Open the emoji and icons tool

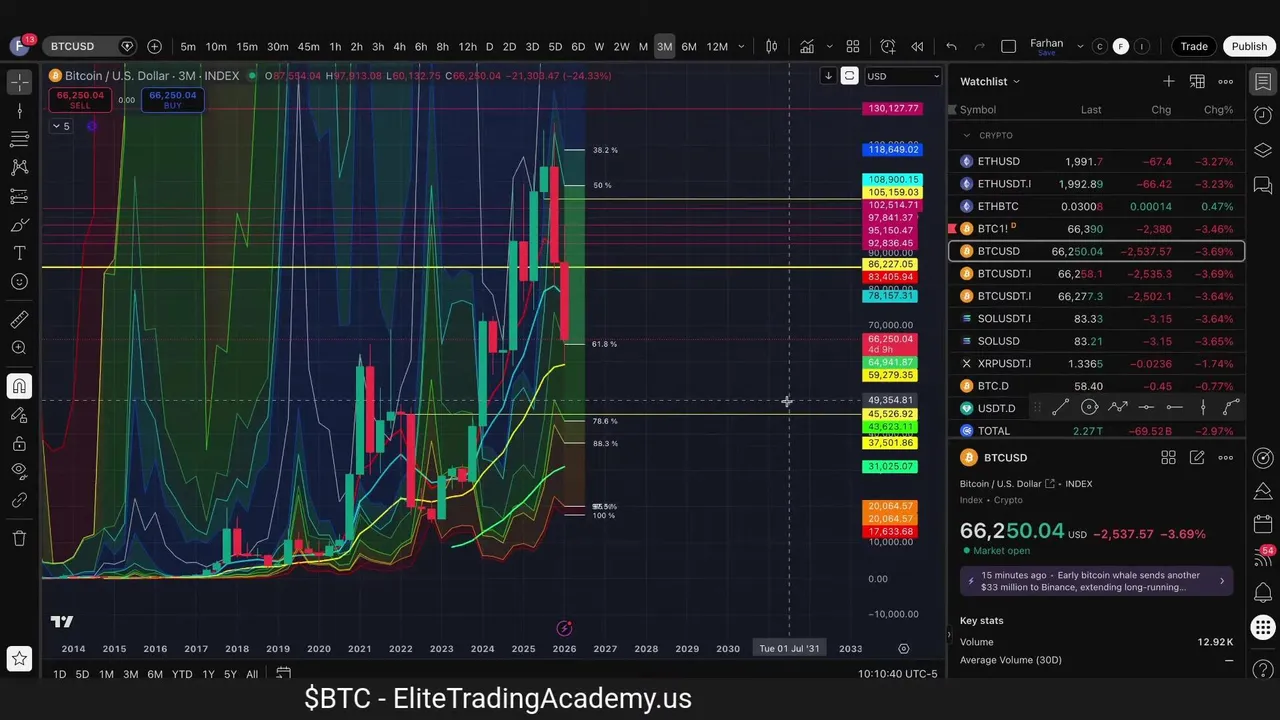[x=19, y=282]
